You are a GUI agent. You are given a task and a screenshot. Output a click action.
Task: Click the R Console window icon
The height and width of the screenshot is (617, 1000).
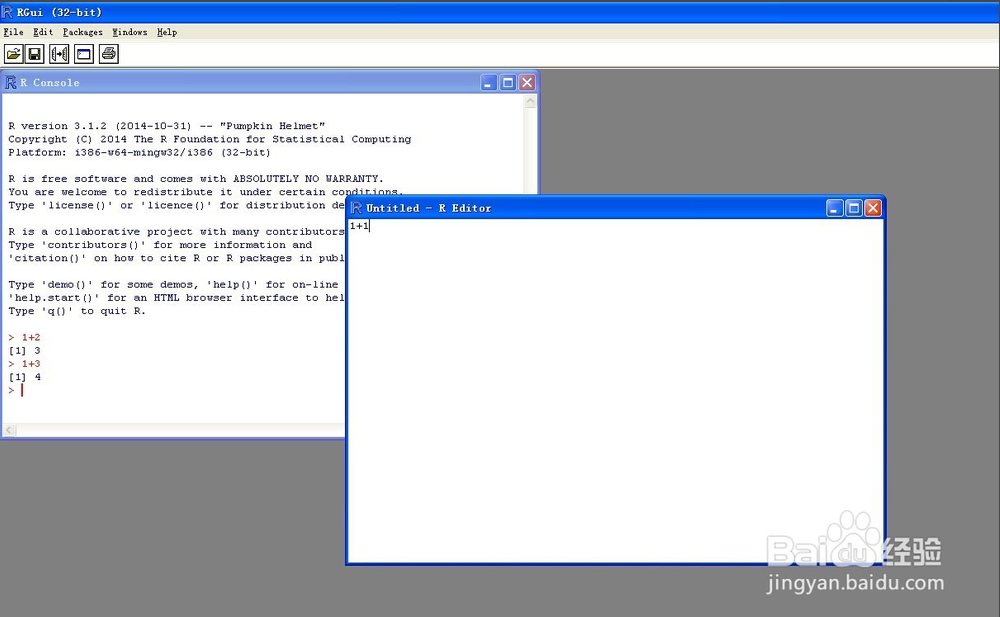[x=11, y=82]
